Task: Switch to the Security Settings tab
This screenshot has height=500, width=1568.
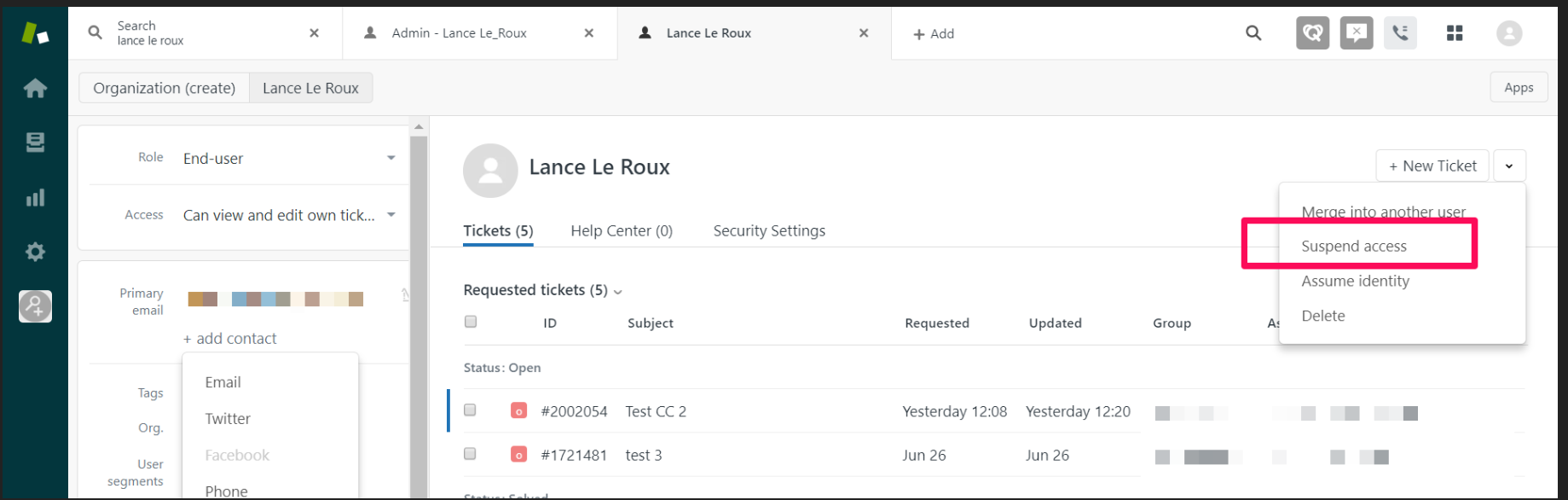Action: click(769, 230)
